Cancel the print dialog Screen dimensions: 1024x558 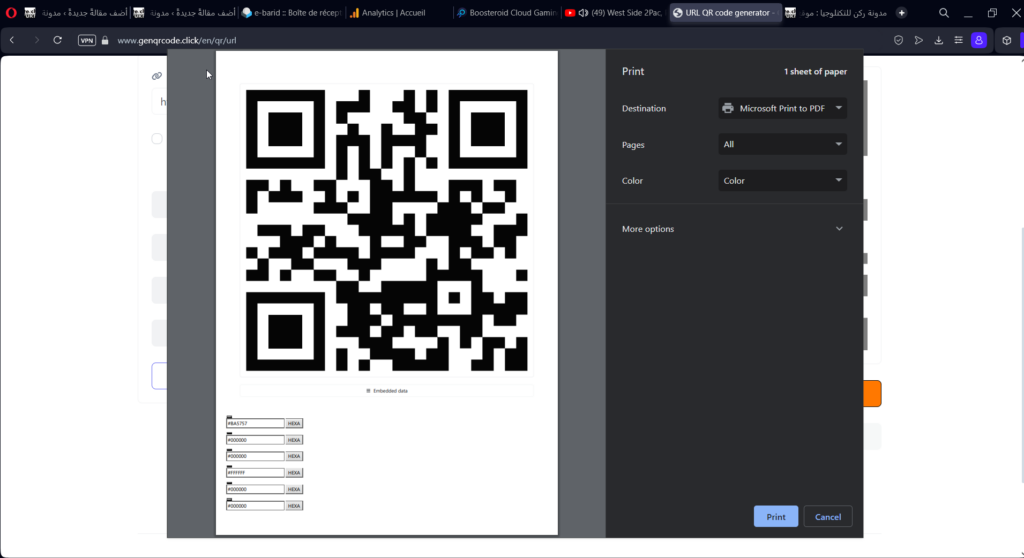click(x=827, y=517)
